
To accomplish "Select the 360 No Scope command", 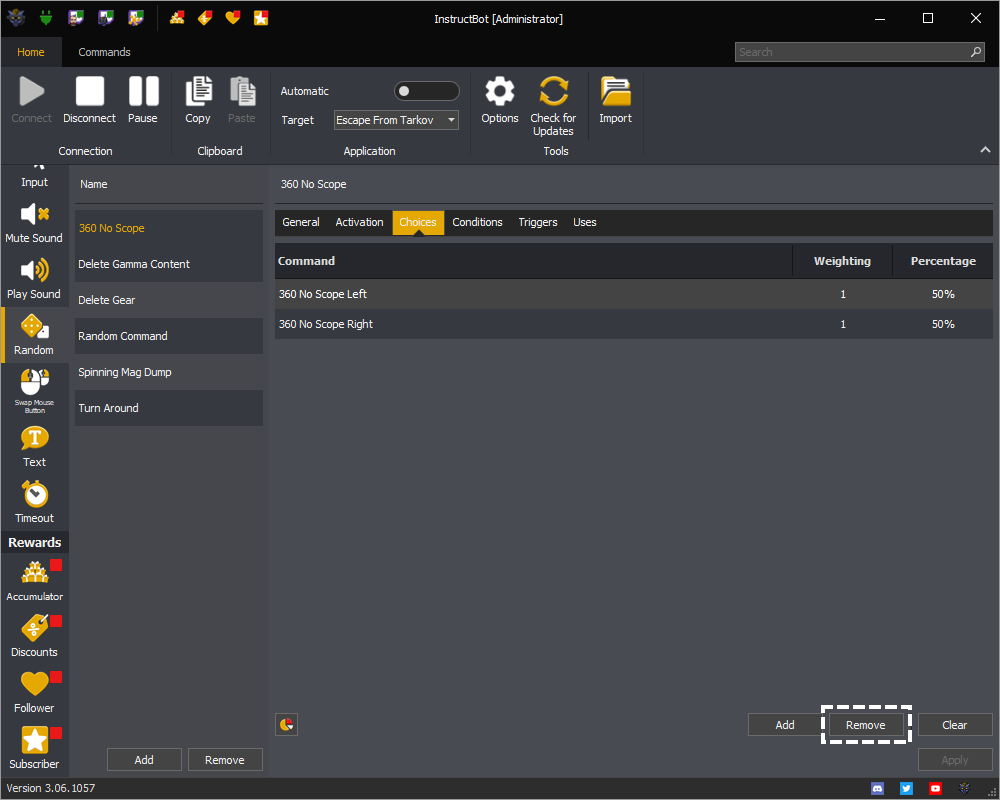I will coord(169,228).
